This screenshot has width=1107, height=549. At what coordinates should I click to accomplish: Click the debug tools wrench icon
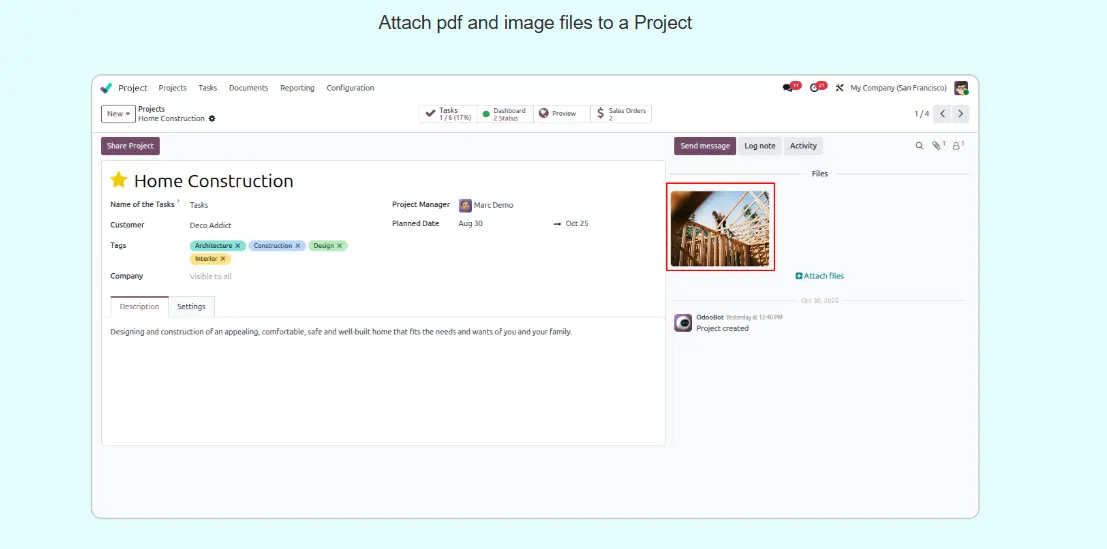tap(840, 88)
